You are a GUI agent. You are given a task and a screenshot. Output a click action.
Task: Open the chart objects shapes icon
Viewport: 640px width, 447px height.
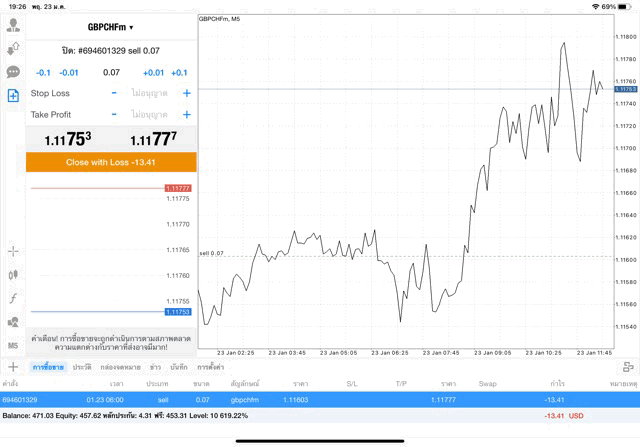pos(13,322)
